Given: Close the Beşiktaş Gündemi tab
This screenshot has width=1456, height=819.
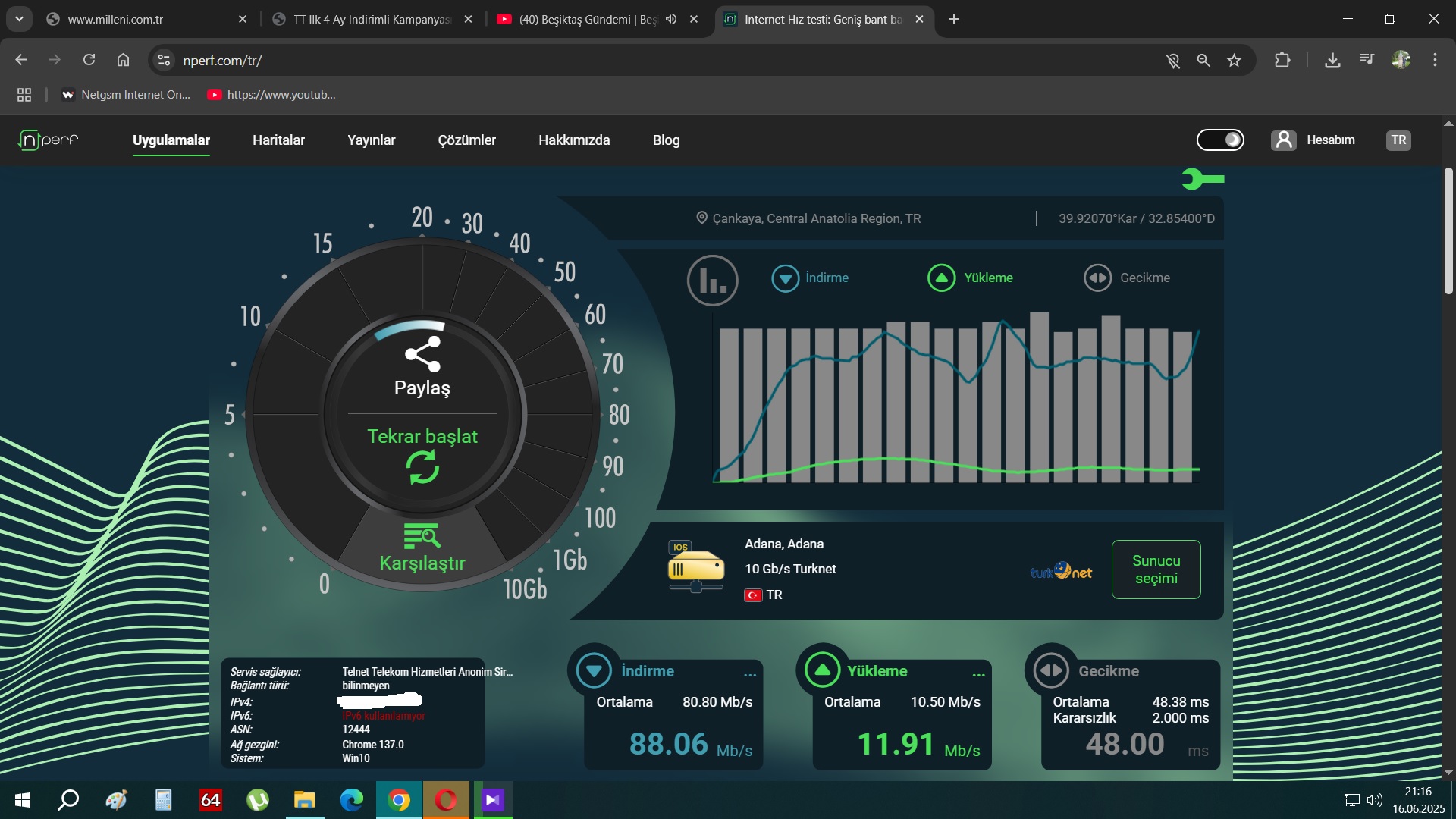Looking at the screenshot, I should (x=694, y=19).
